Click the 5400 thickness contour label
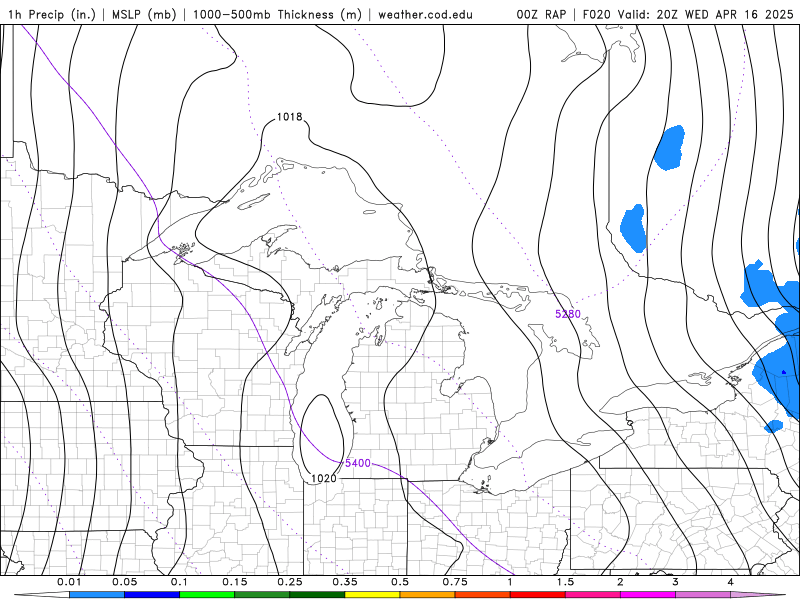 coord(358,463)
